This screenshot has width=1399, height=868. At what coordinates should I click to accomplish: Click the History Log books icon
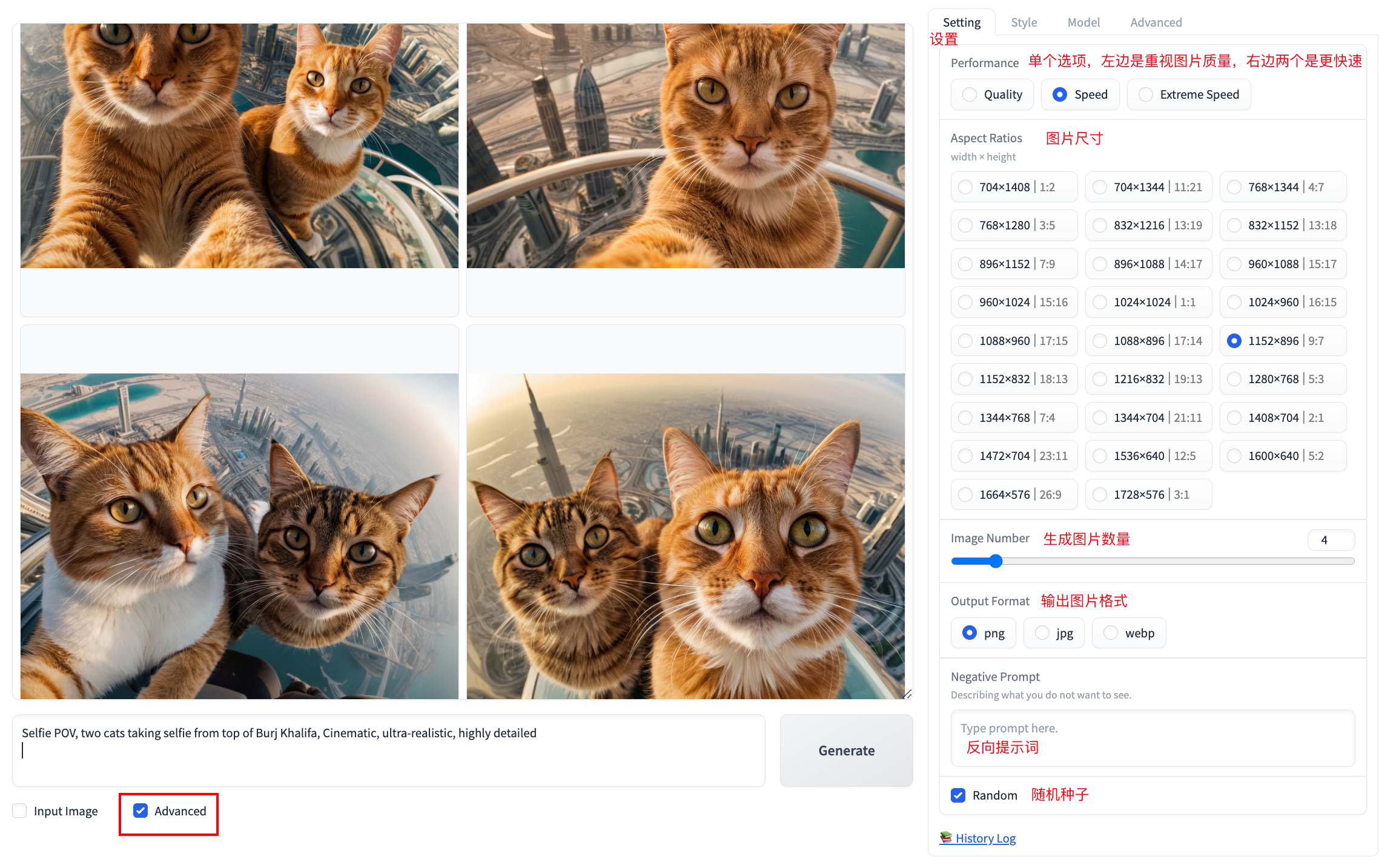point(945,837)
